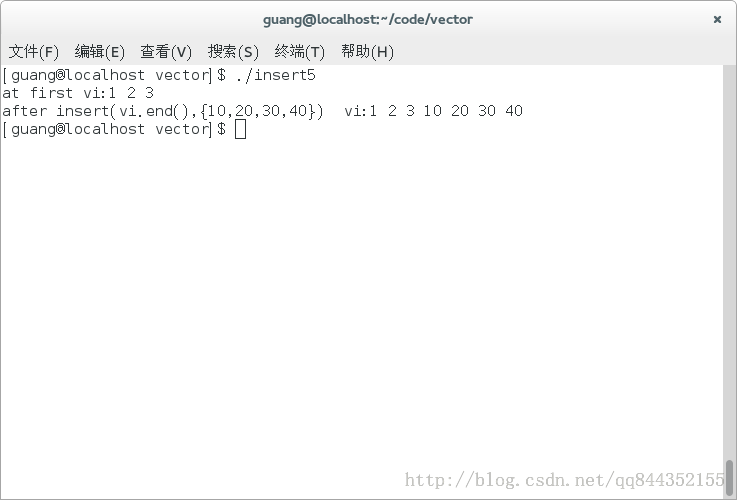Image resolution: width=737 pixels, height=500 pixels.
Task: Click the vertical scrollbar thumb
Action: pyautogui.click(x=729, y=478)
